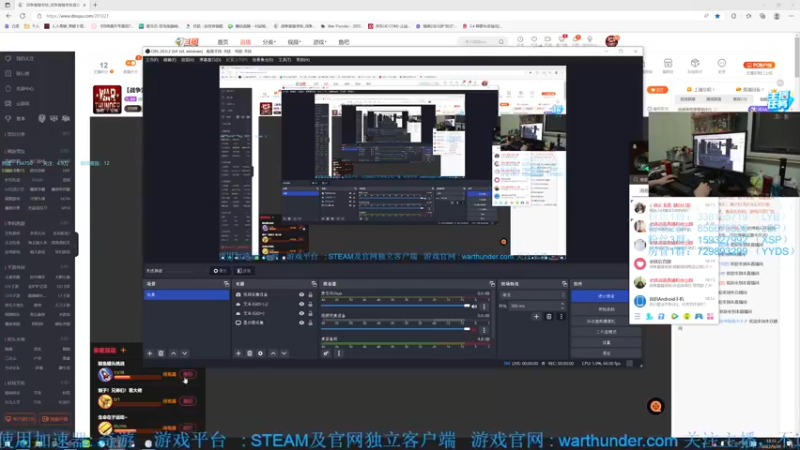The image size is (800, 450).
Task: Move the selected scene down
Action: (x=184, y=353)
